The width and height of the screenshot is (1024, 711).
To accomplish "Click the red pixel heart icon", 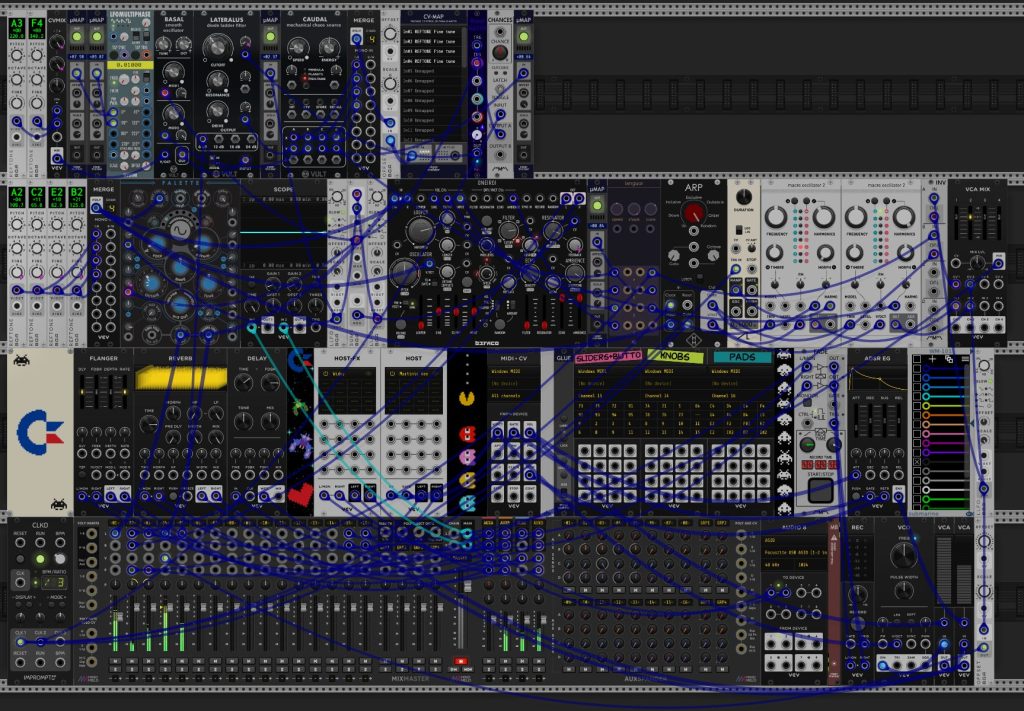I will (x=300, y=494).
